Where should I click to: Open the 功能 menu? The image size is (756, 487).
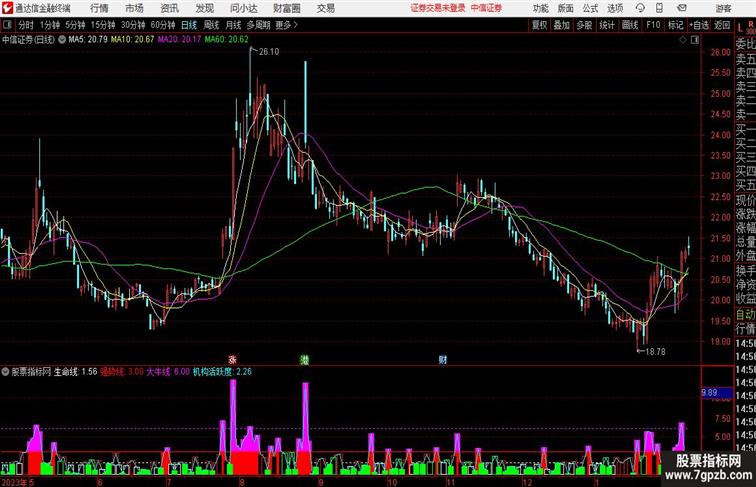point(540,8)
